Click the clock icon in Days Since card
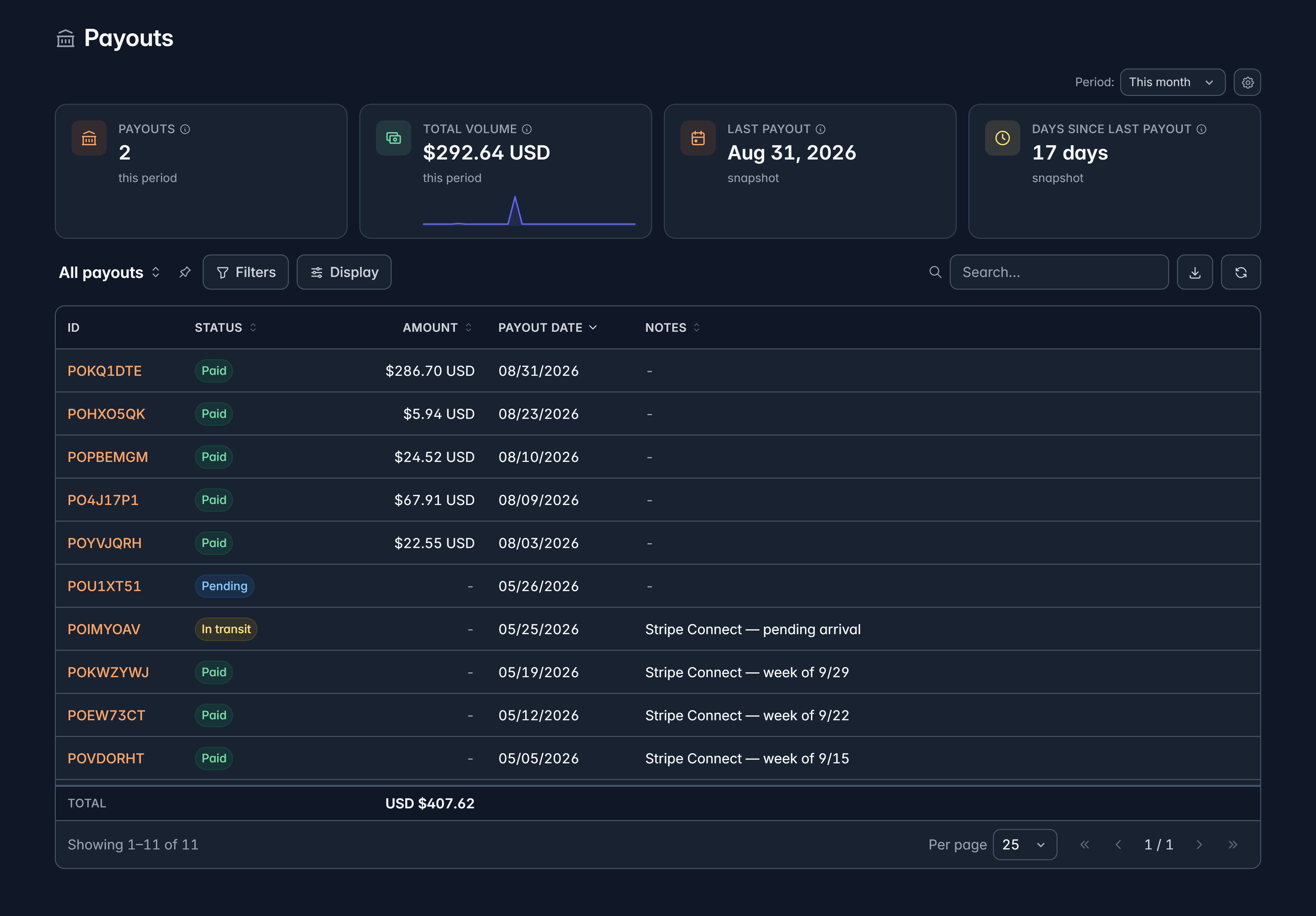Image resolution: width=1316 pixels, height=916 pixels. pos(1002,138)
